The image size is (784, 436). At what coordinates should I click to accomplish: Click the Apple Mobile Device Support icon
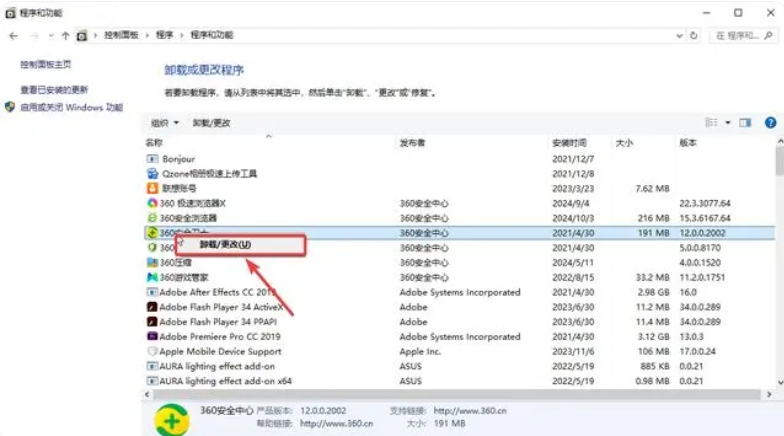tap(152, 352)
